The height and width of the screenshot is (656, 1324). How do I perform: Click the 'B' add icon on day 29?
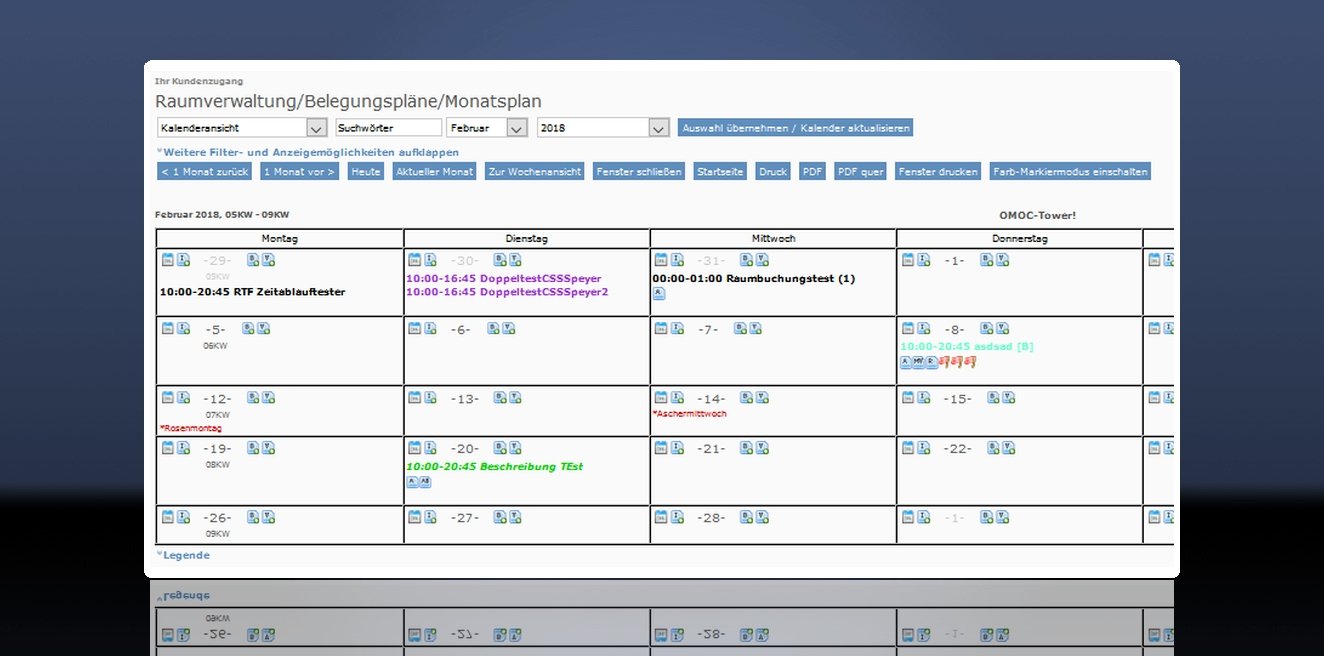(253, 260)
